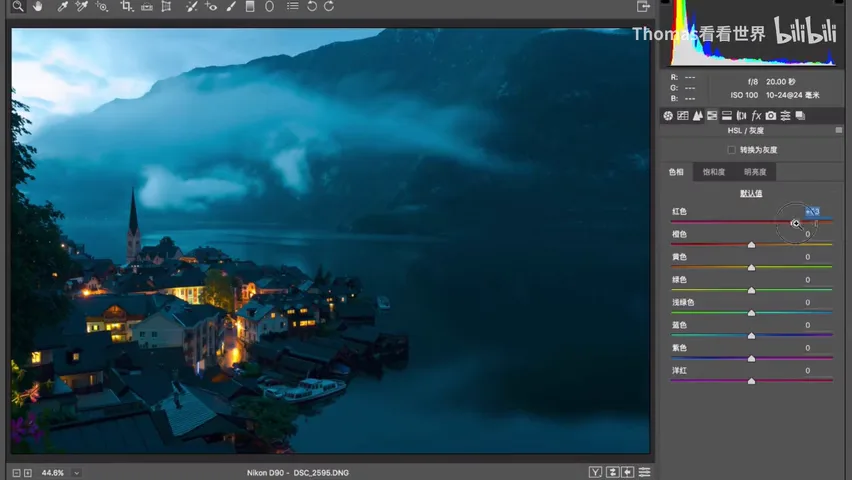Select the Transform tool
The width and height of the screenshot is (852, 480).
166,7
